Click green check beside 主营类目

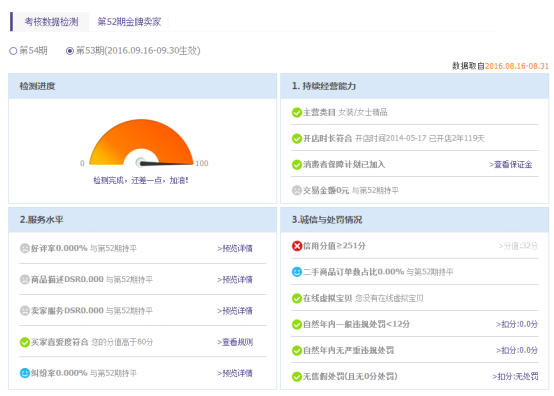(296, 113)
